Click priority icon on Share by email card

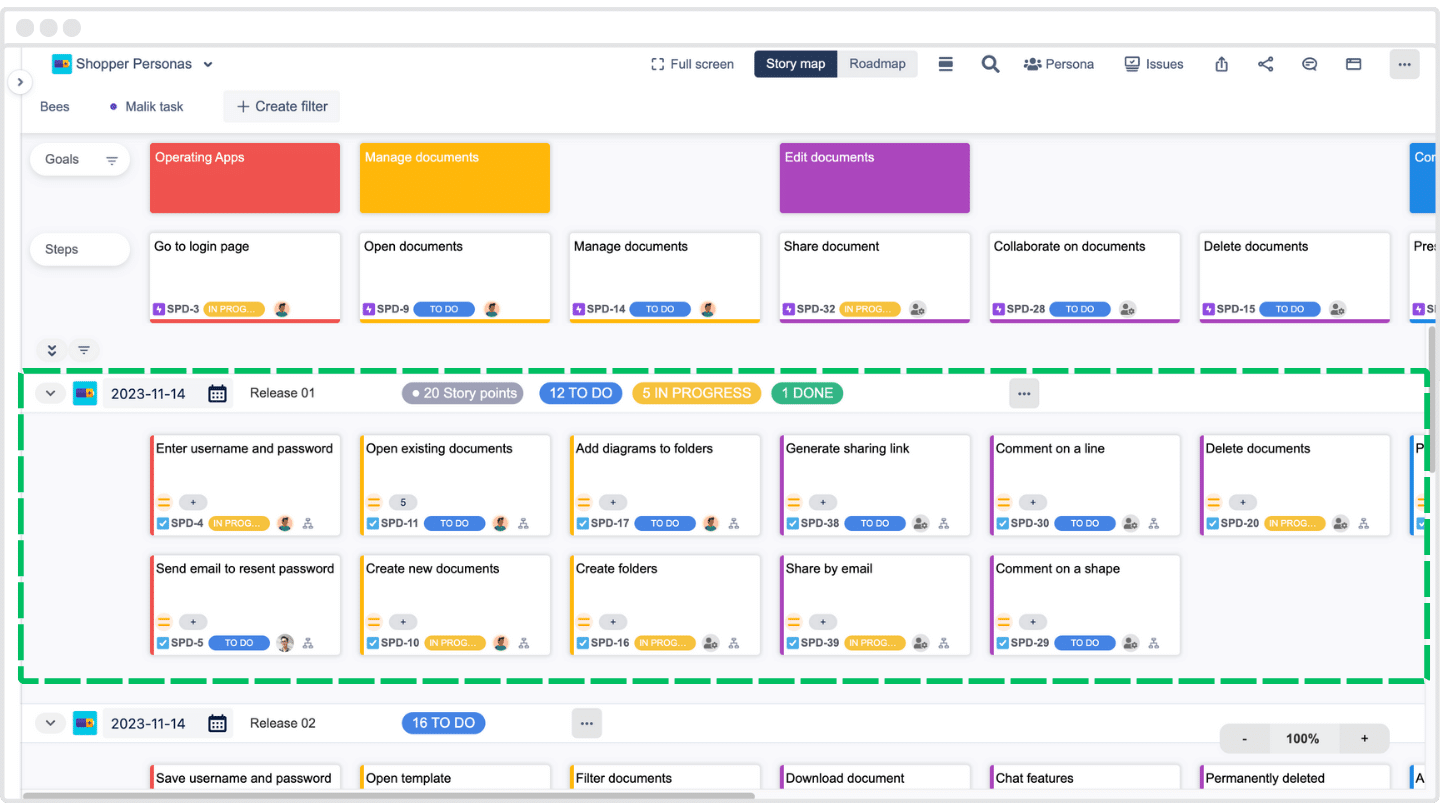tap(793, 622)
